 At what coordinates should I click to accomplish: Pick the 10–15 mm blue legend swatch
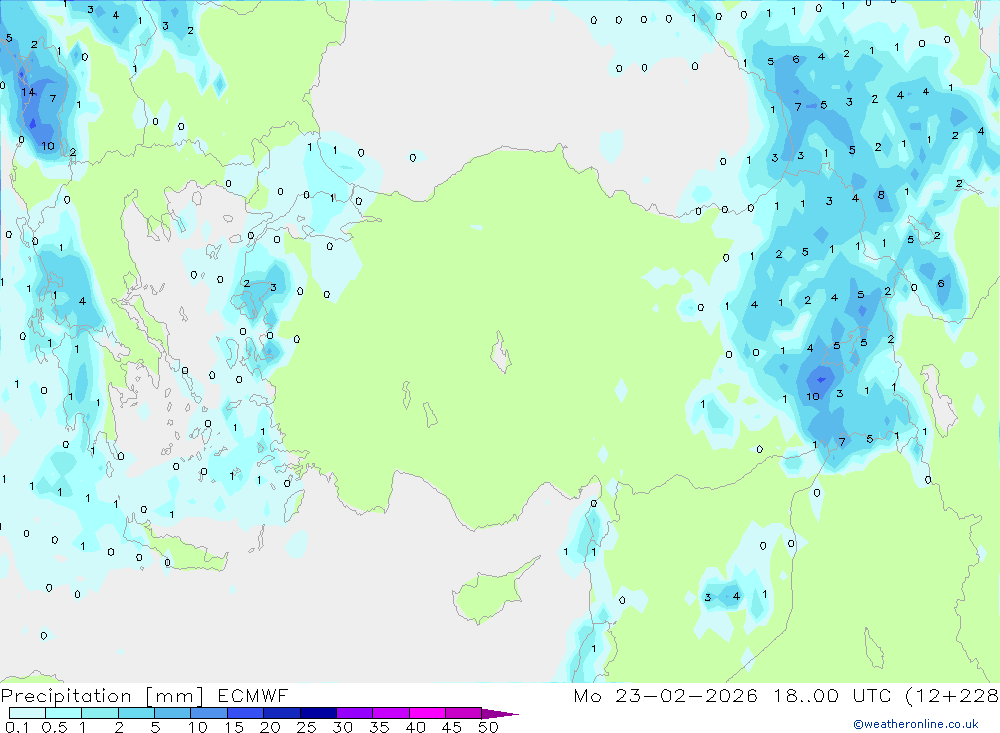(x=209, y=713)
